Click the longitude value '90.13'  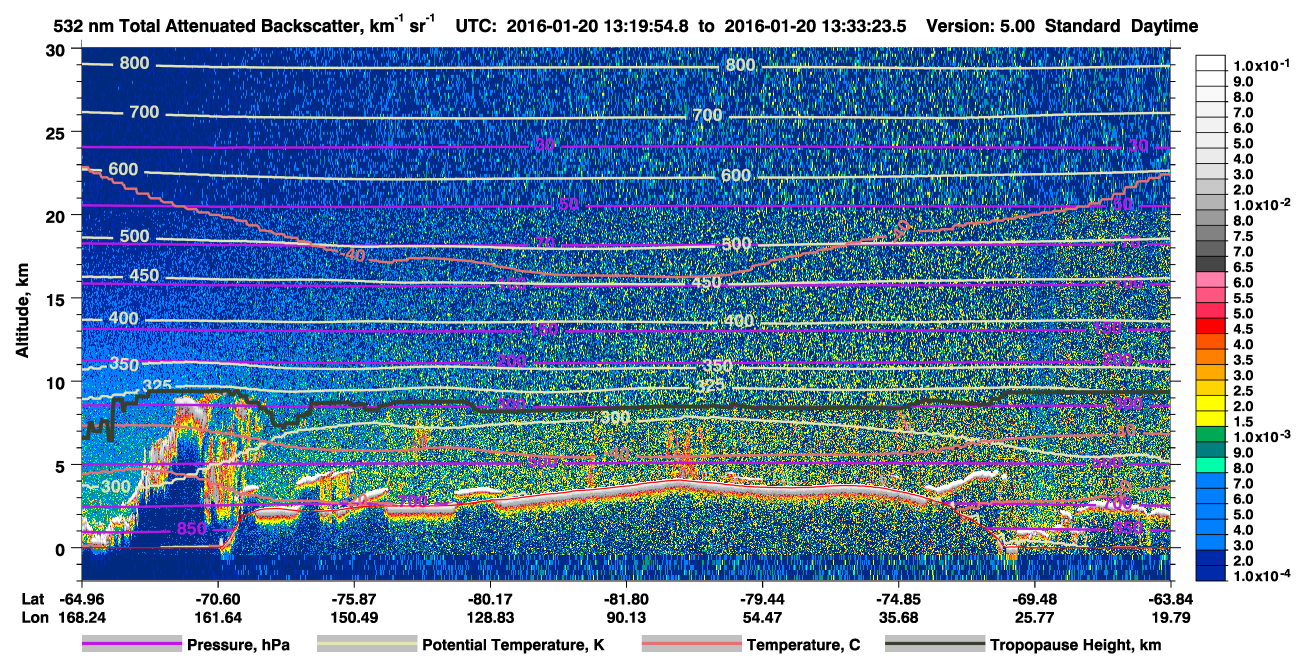[626, 617]
